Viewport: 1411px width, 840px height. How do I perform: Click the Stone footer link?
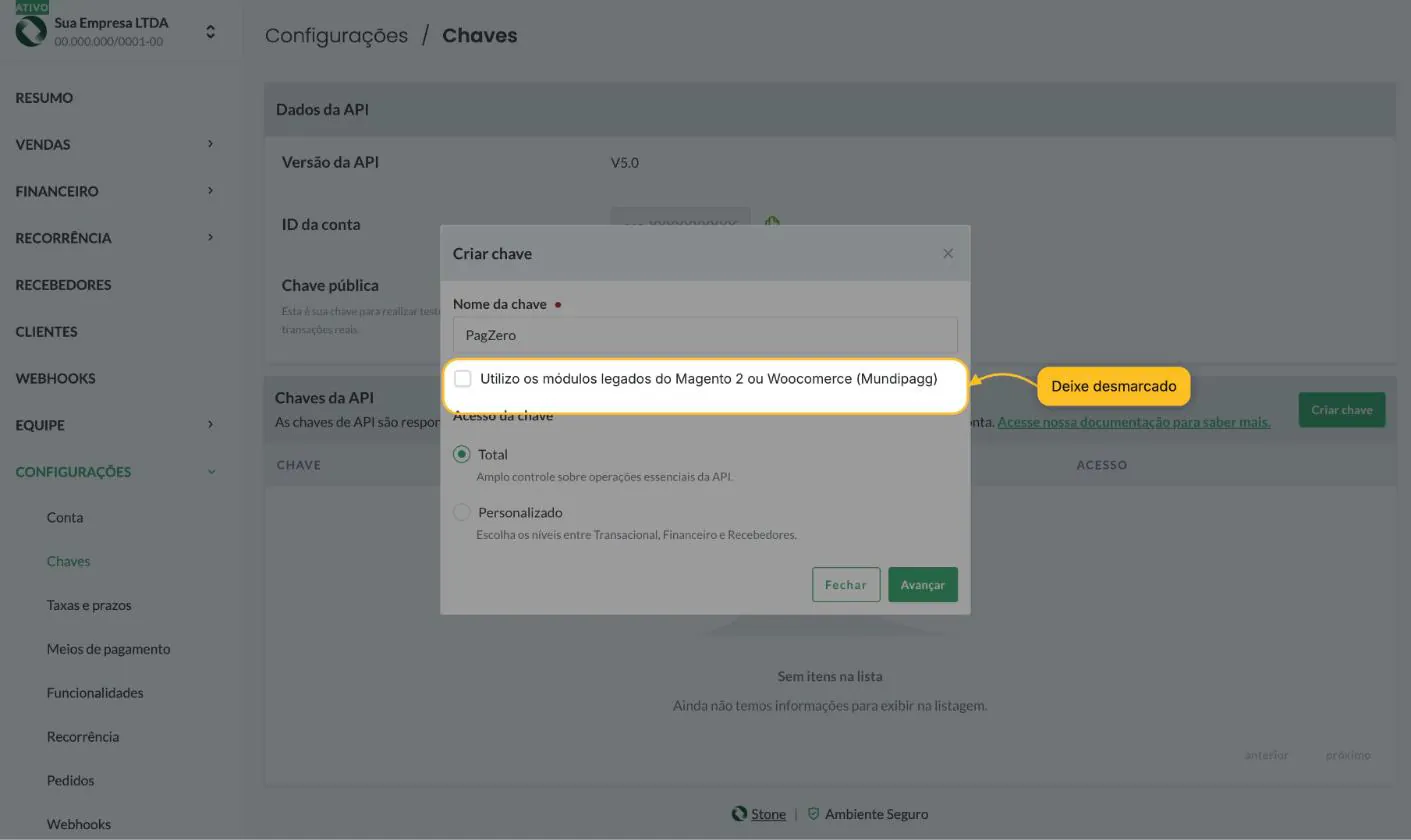pos(768,814)
